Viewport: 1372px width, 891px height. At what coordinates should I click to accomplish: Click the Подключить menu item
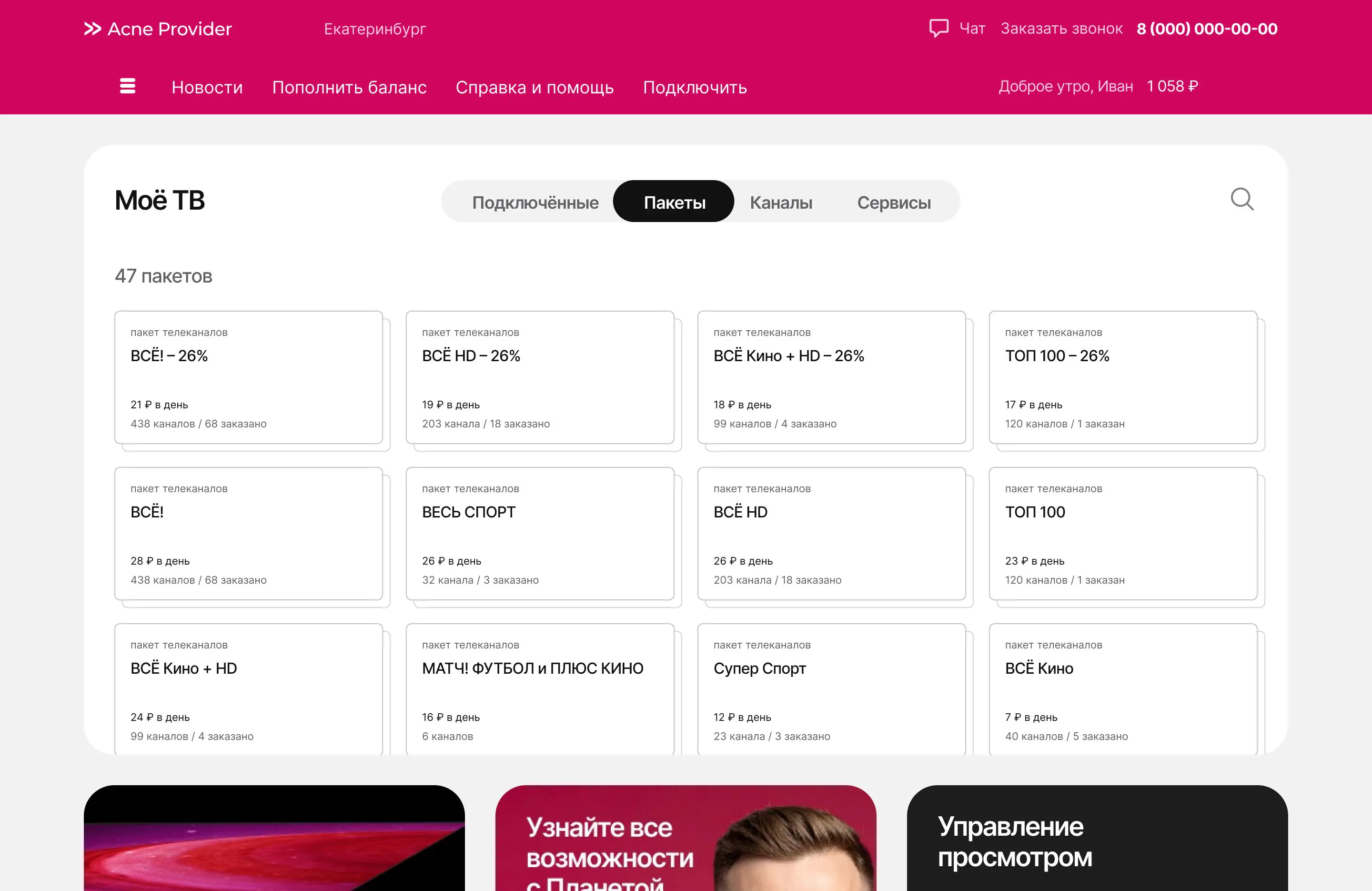pyautogui.click(x=695, y=87)
